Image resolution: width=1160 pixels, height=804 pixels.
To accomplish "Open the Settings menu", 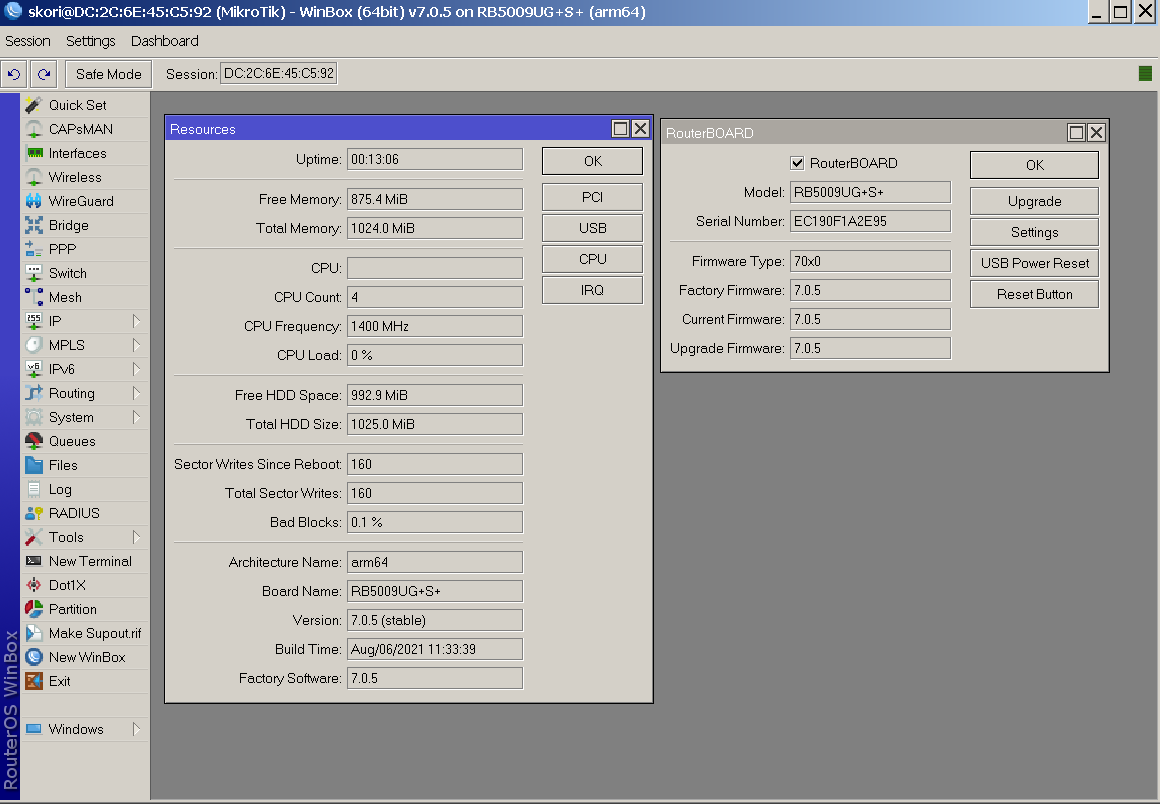I will 90,41.
